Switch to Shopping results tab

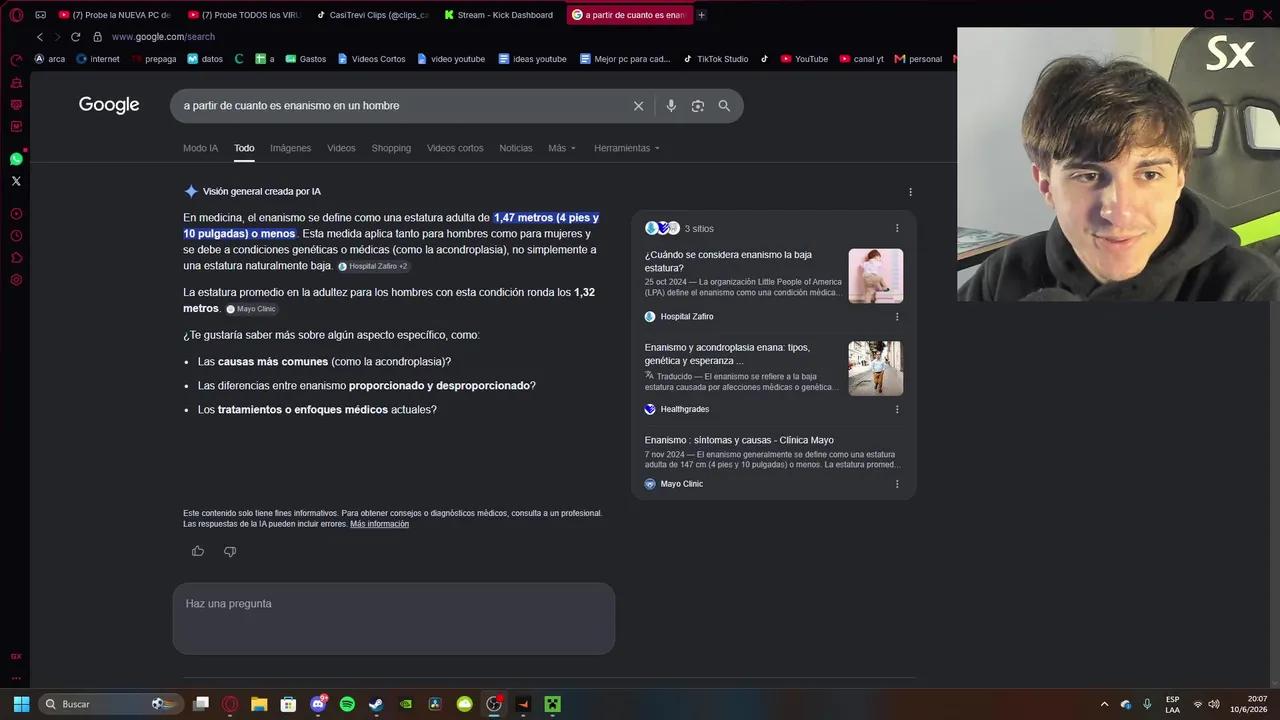click(x=391, y=148)
